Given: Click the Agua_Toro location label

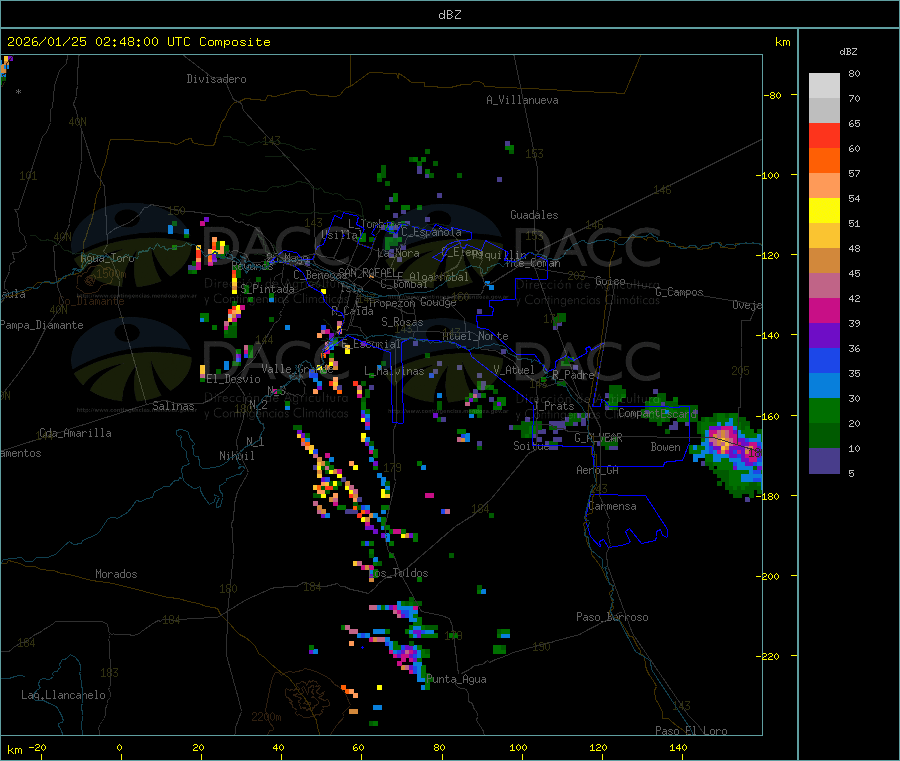Looking at the screenshot, I should [x=107, y=258].
